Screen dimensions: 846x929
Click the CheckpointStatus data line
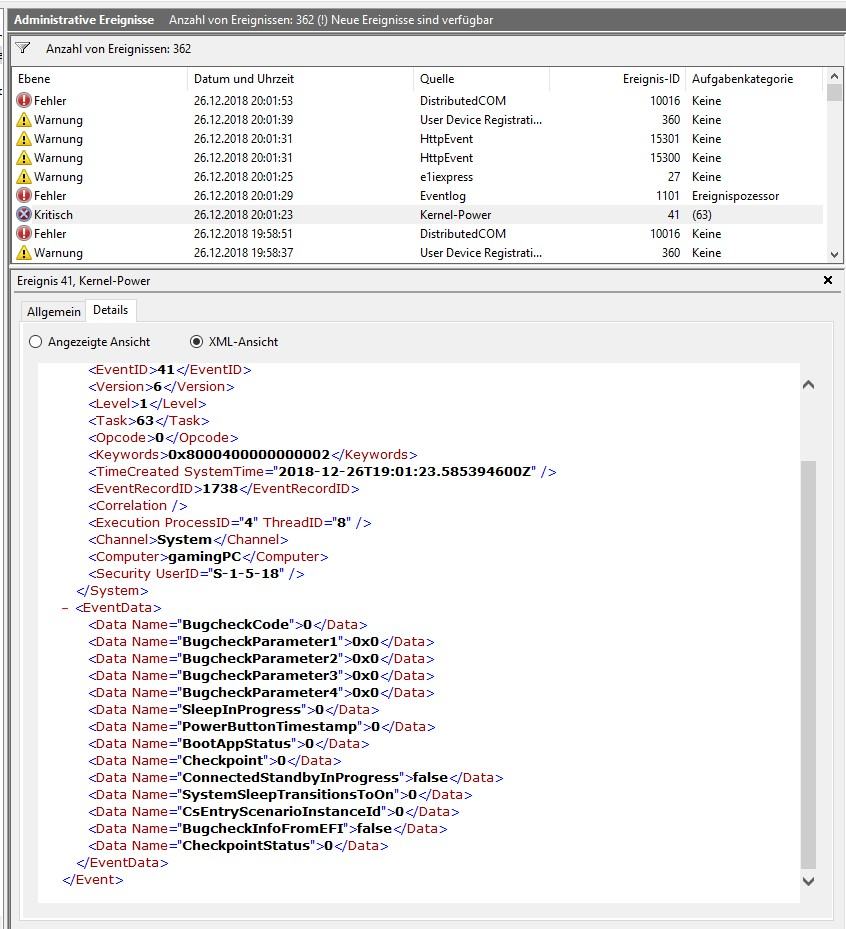(x=238, y=845)
